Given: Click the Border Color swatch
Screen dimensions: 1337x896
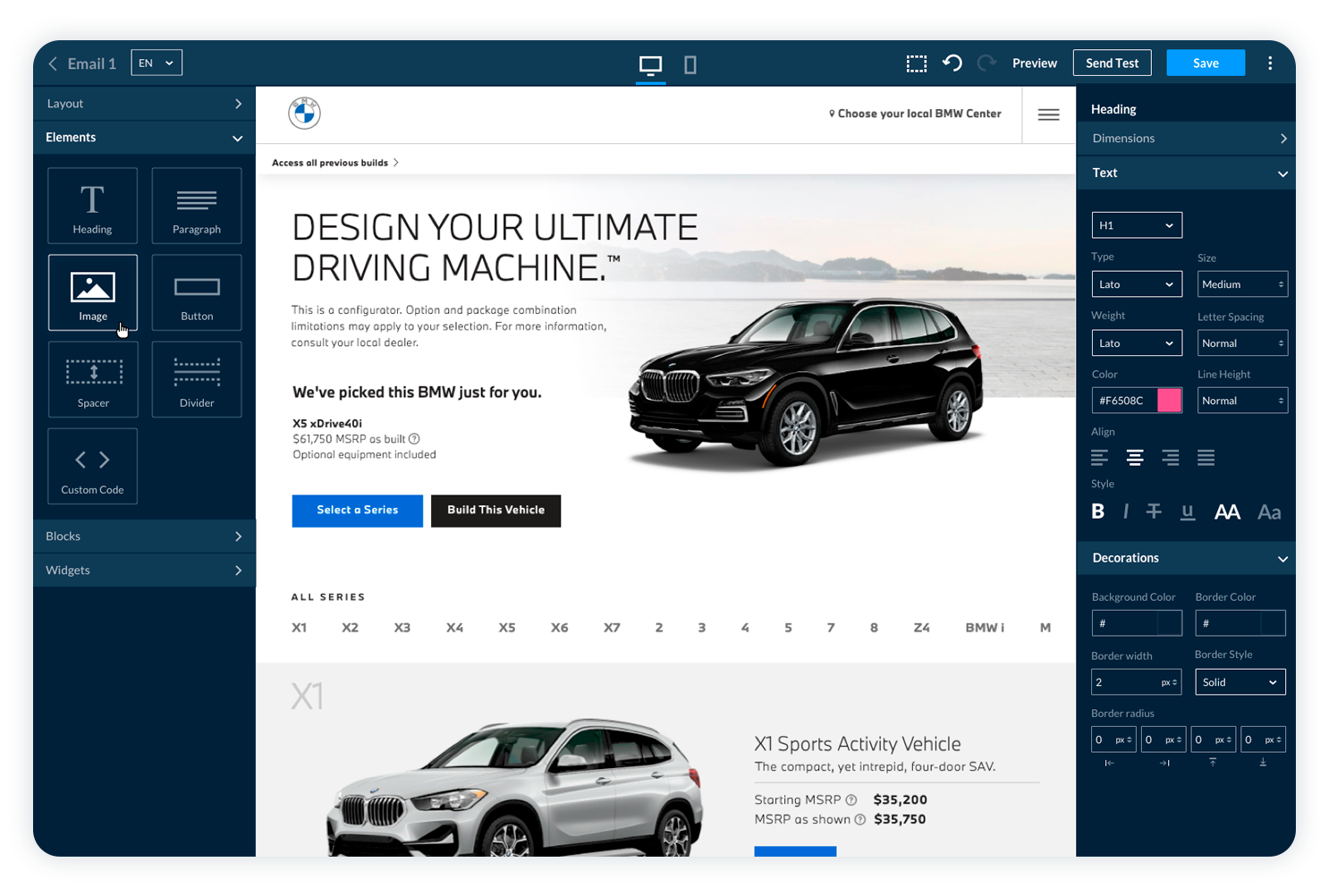Looking at the screenshot, I should pos(1273,623).
